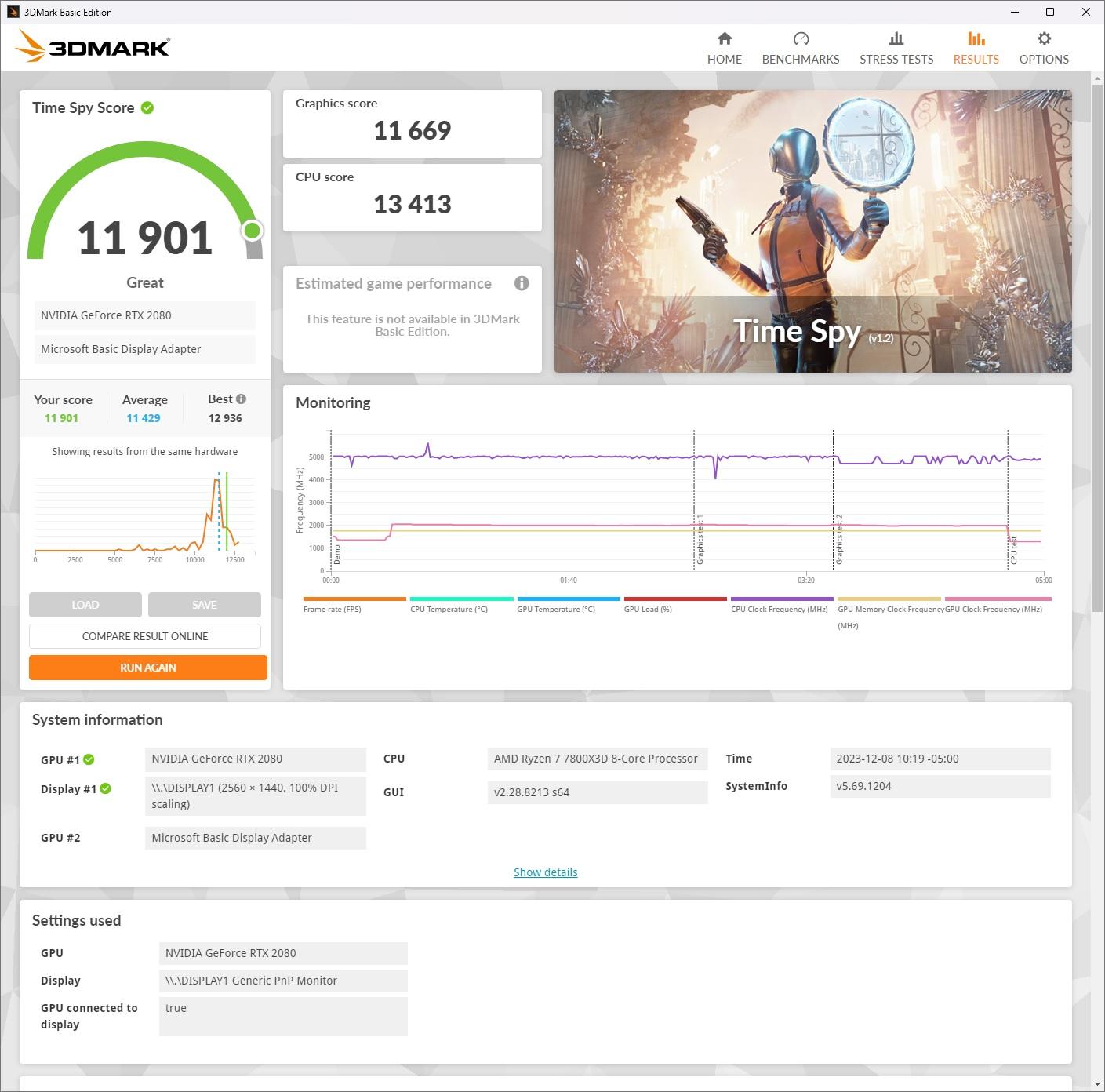Screen dimensions: 1105x1092
Task: Open COMPARE RESULT ONLINE
Action: pyautogui.click(x=144, y=636)
